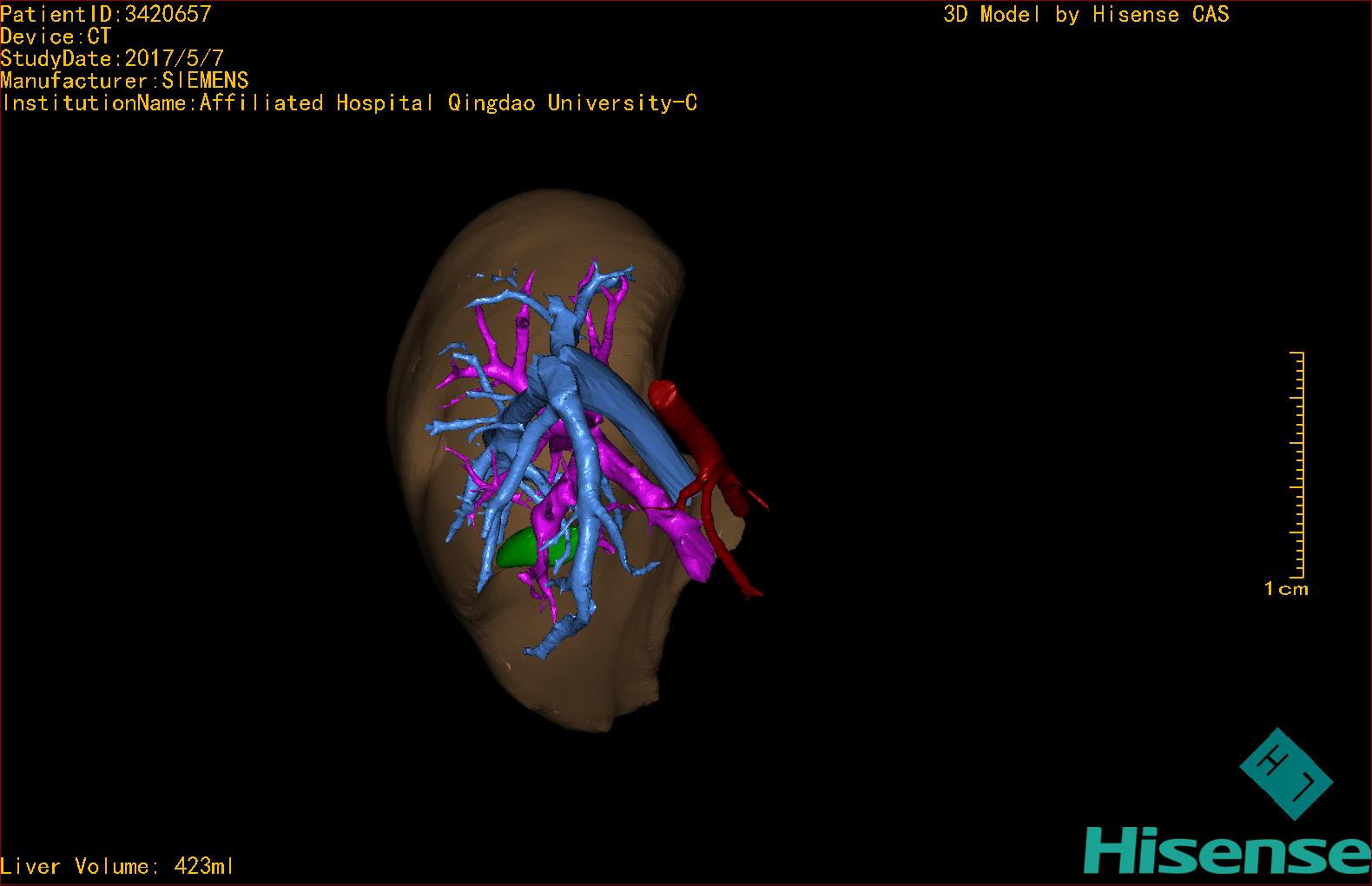Click the StudyDate:2017/5/7 text
The width and height of the screenshot is (1372, 886).
click(112, 59)
